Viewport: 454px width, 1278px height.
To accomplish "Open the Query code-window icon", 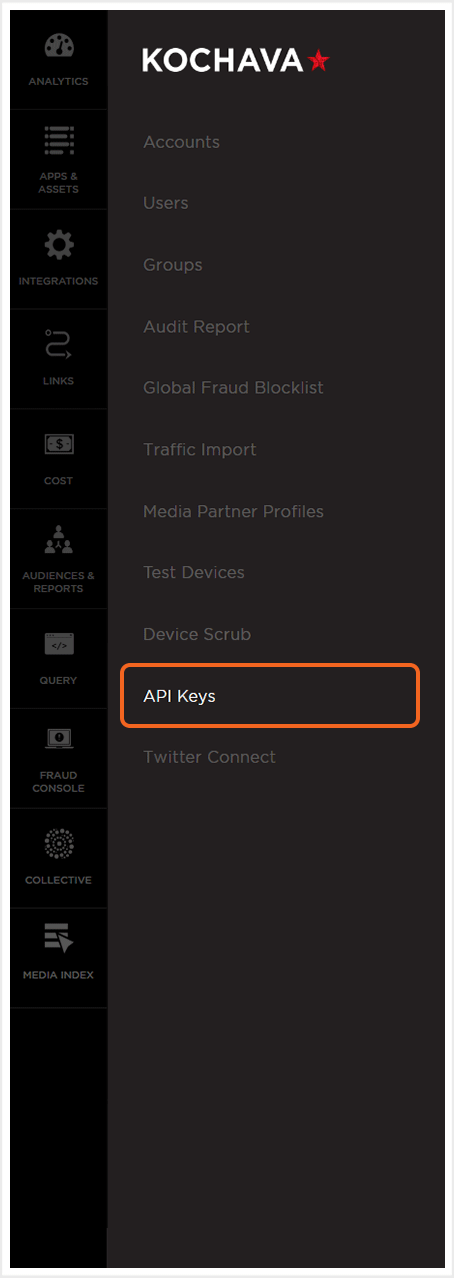I will pyautogui.click(x=59, y=644).
